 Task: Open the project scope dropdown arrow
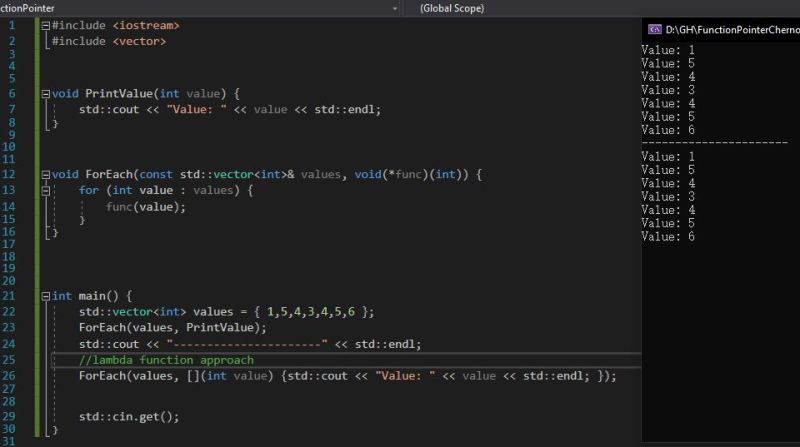pyautogui.click(x=395, y=9)
